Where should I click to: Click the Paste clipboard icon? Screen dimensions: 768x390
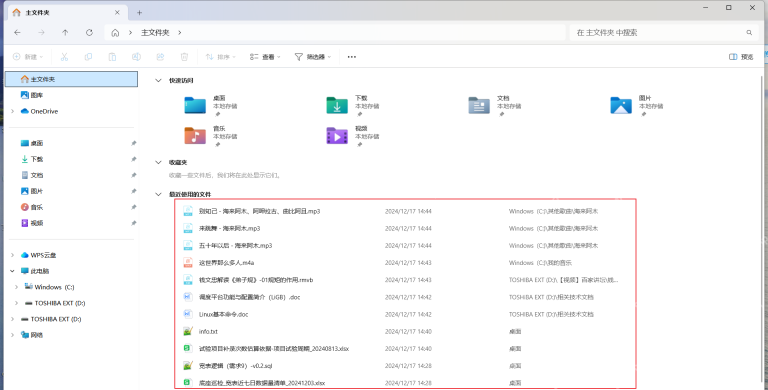[x=112, y=57]
